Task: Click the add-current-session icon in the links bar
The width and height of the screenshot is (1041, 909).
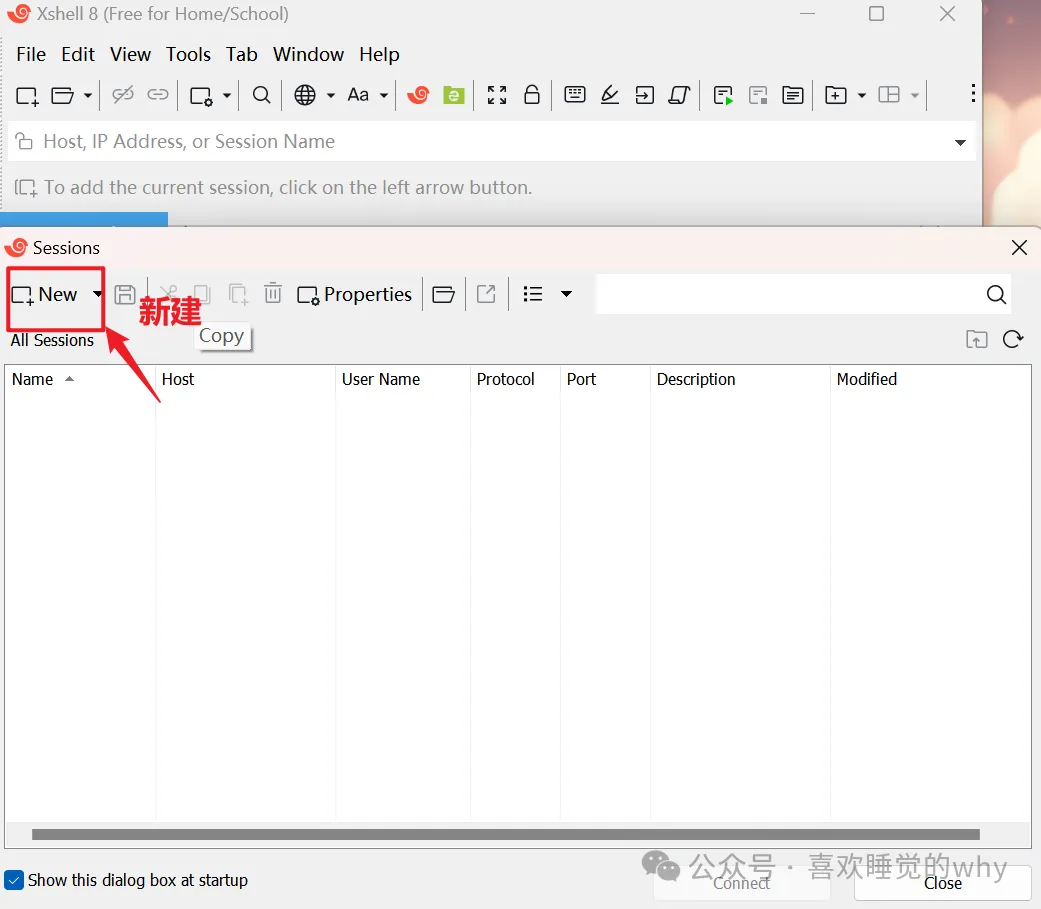Action: click(x=26, y=188)
